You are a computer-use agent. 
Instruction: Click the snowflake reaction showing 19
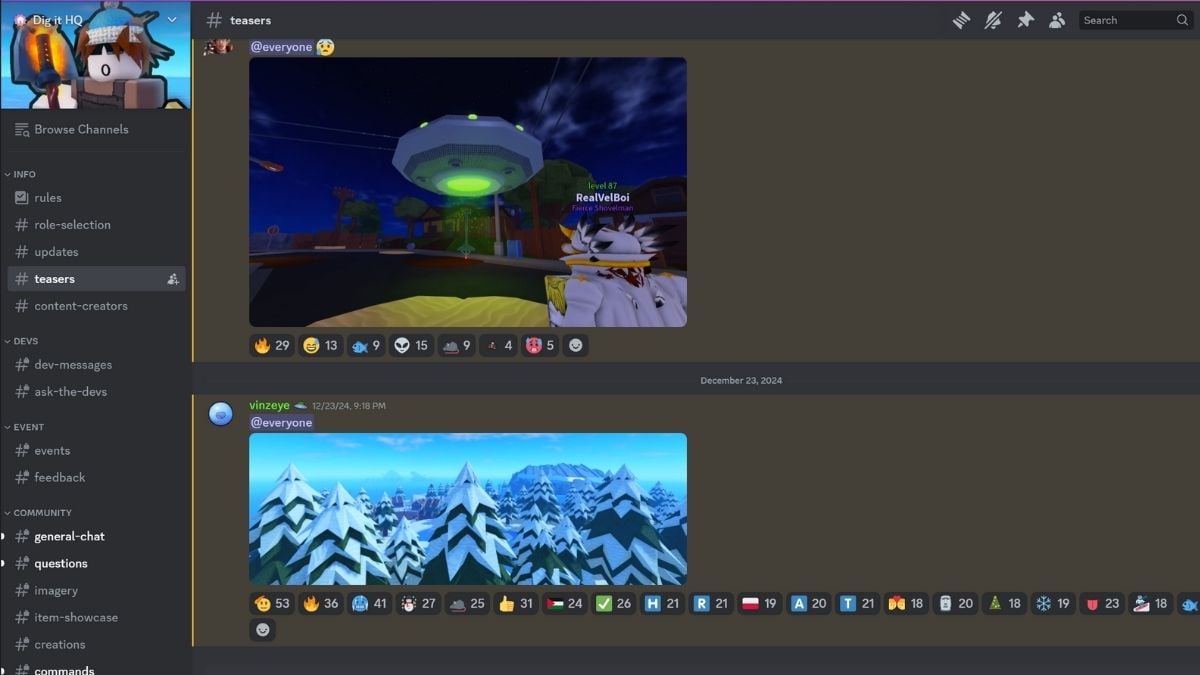point(1054,603)
